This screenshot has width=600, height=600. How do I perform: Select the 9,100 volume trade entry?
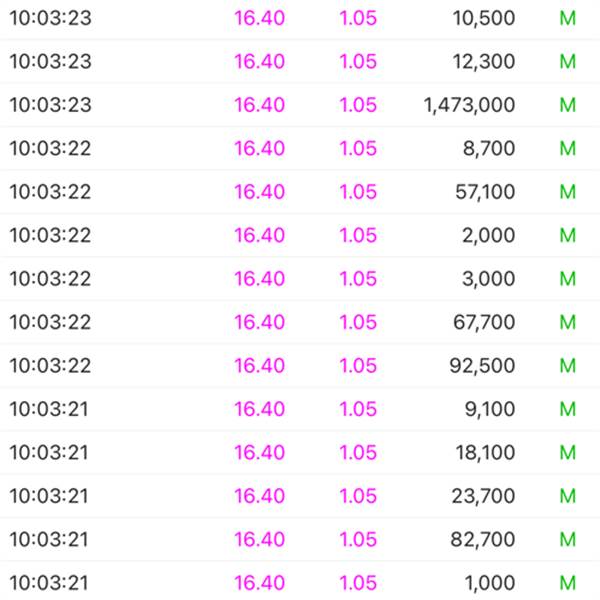[300, 409]
